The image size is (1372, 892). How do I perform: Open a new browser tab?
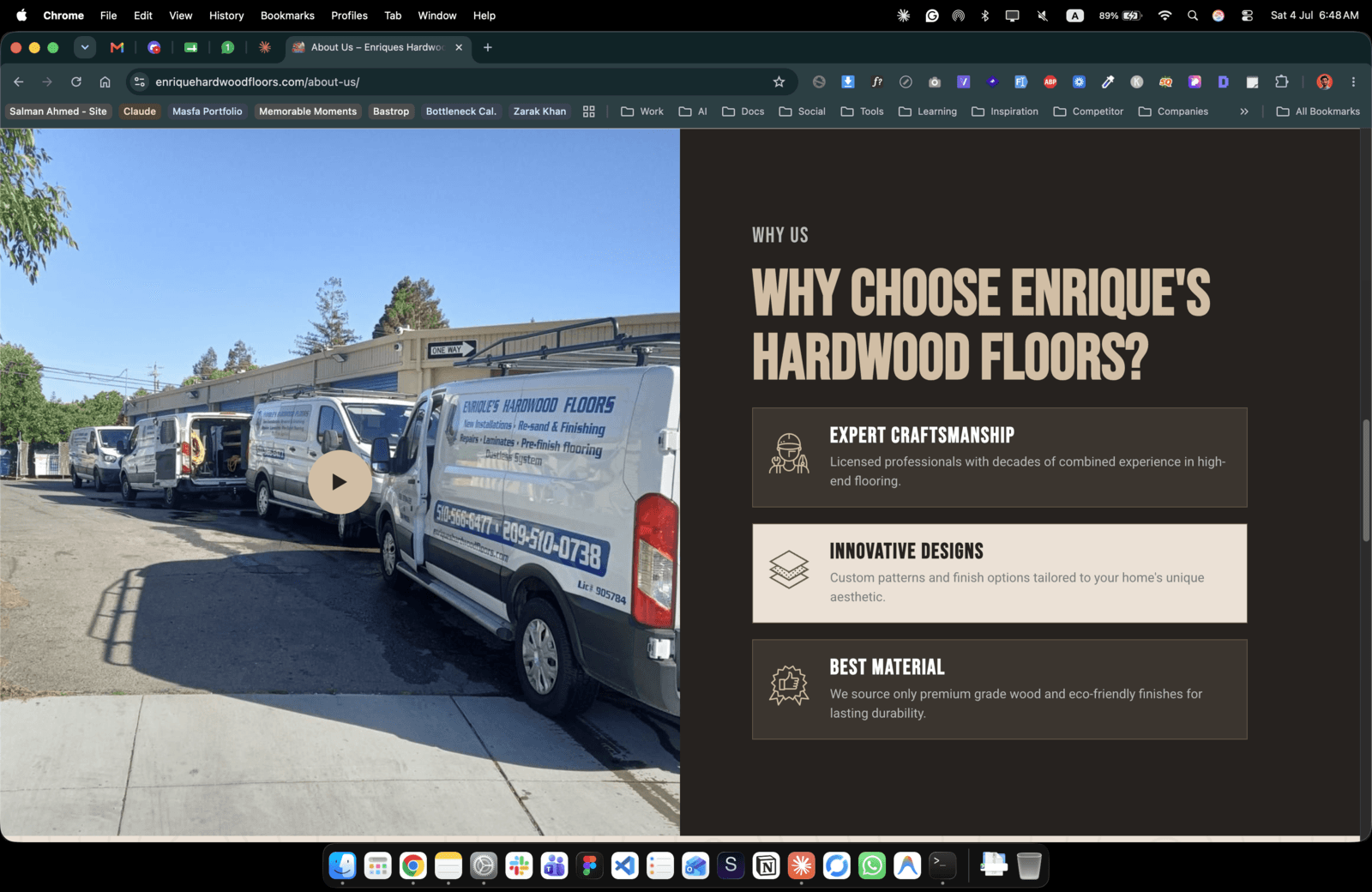(x=488, y=47)
